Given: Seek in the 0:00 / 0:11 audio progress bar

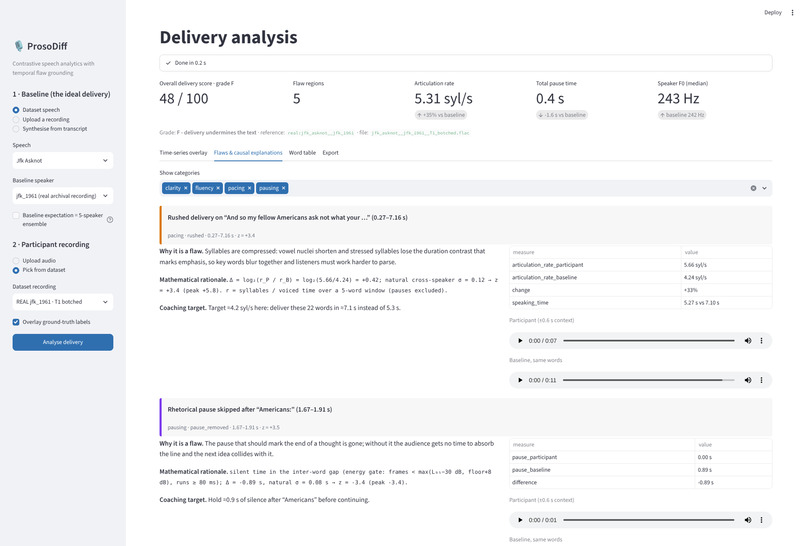Looking at the screenshot, I should 649,380.
